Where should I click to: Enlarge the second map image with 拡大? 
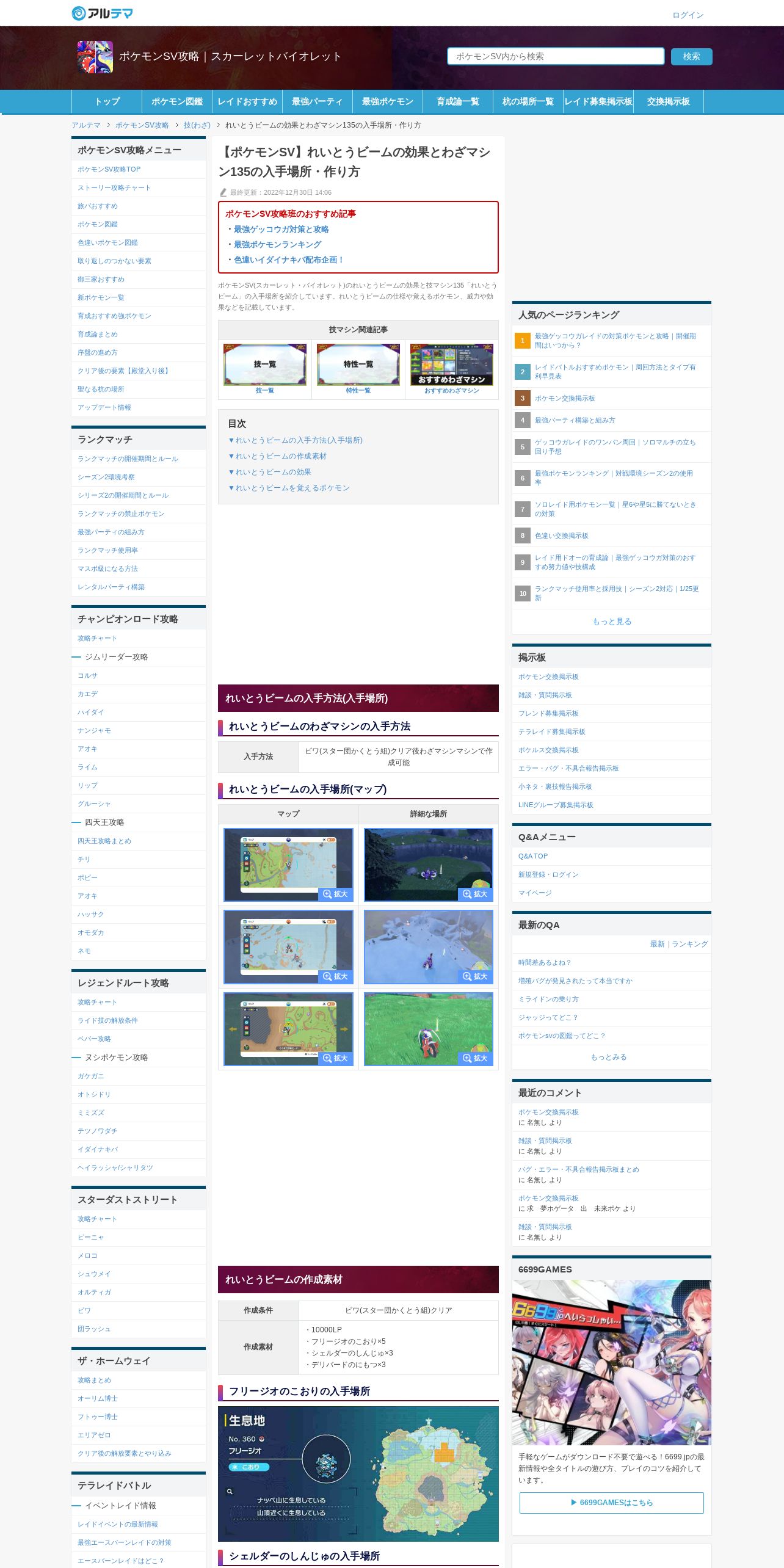tap(288, 947)
